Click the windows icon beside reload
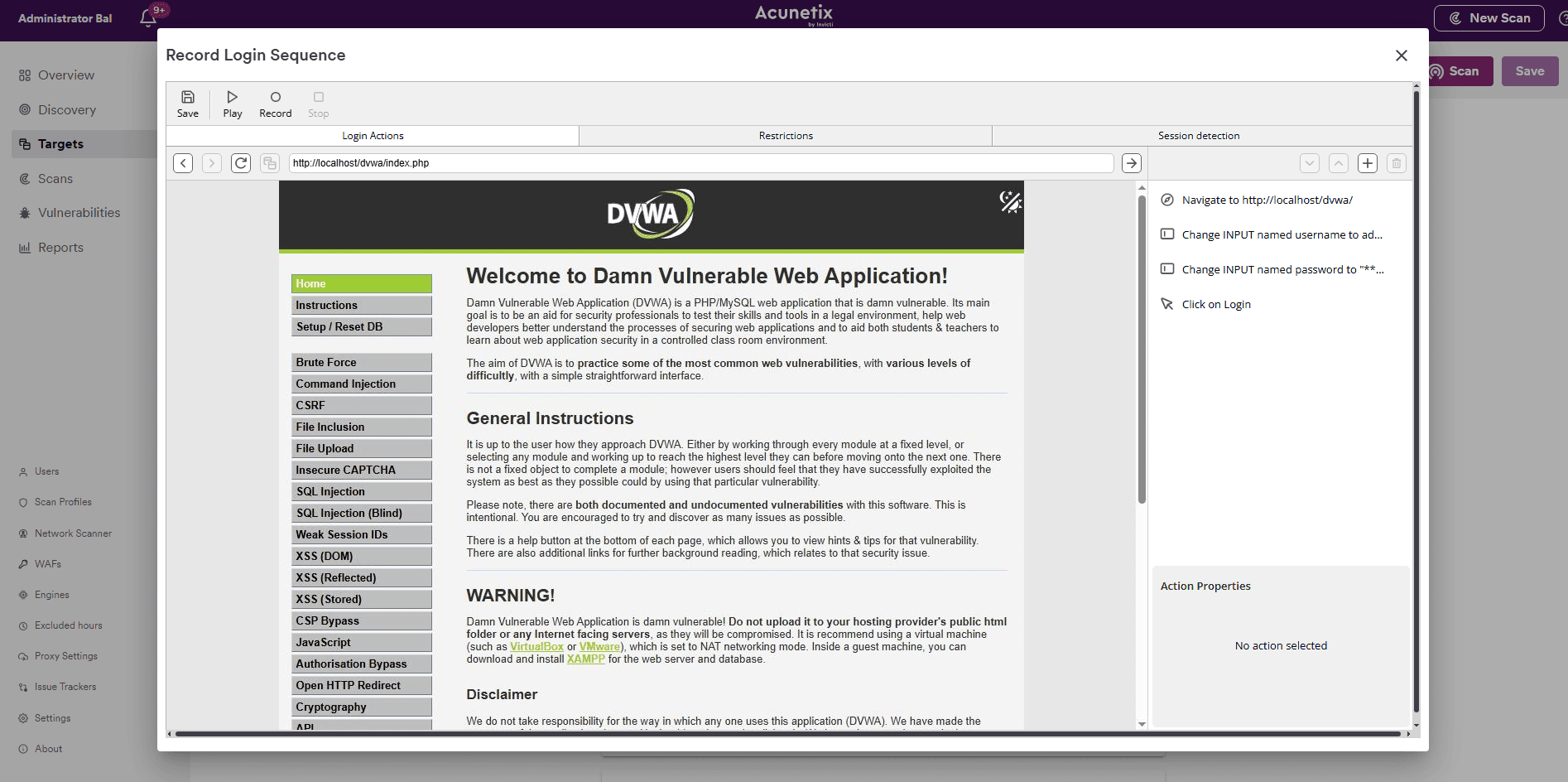The image size is (1568, 782). click(x=269, y=163)
